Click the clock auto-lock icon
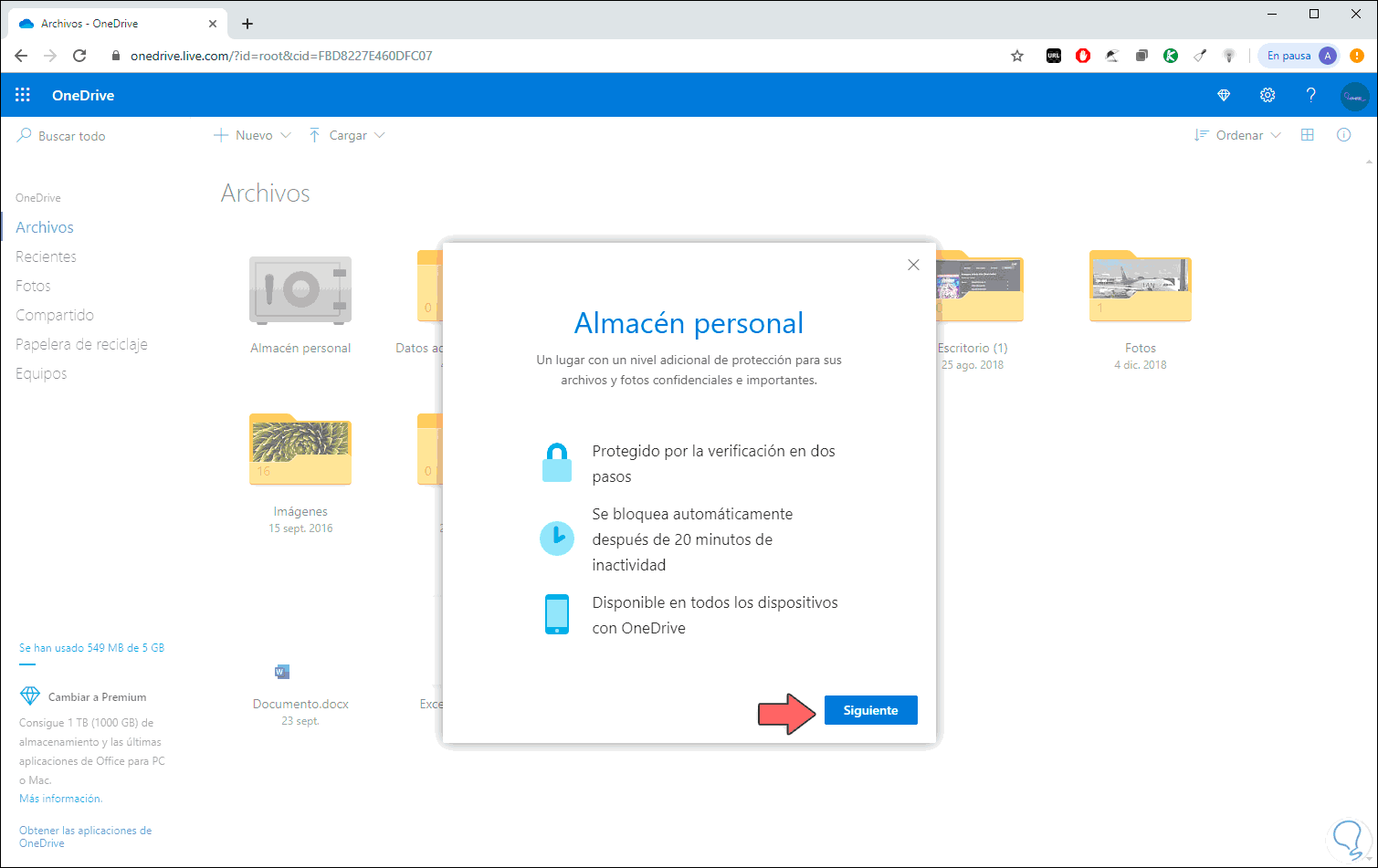The width and height of the screenshot is (1378, 868). coord(556,539)
